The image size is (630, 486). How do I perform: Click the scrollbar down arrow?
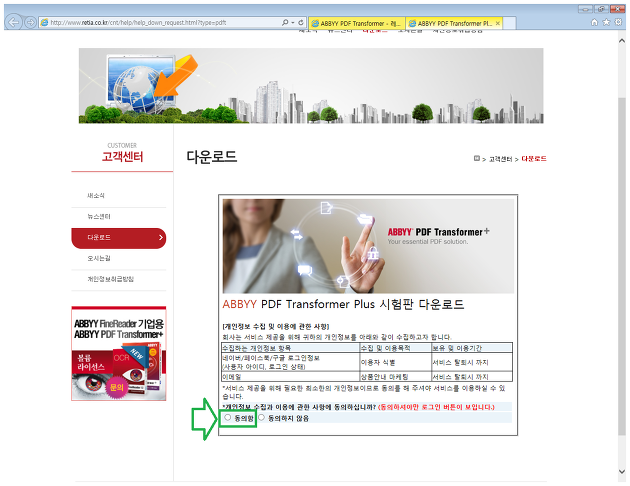622,472
